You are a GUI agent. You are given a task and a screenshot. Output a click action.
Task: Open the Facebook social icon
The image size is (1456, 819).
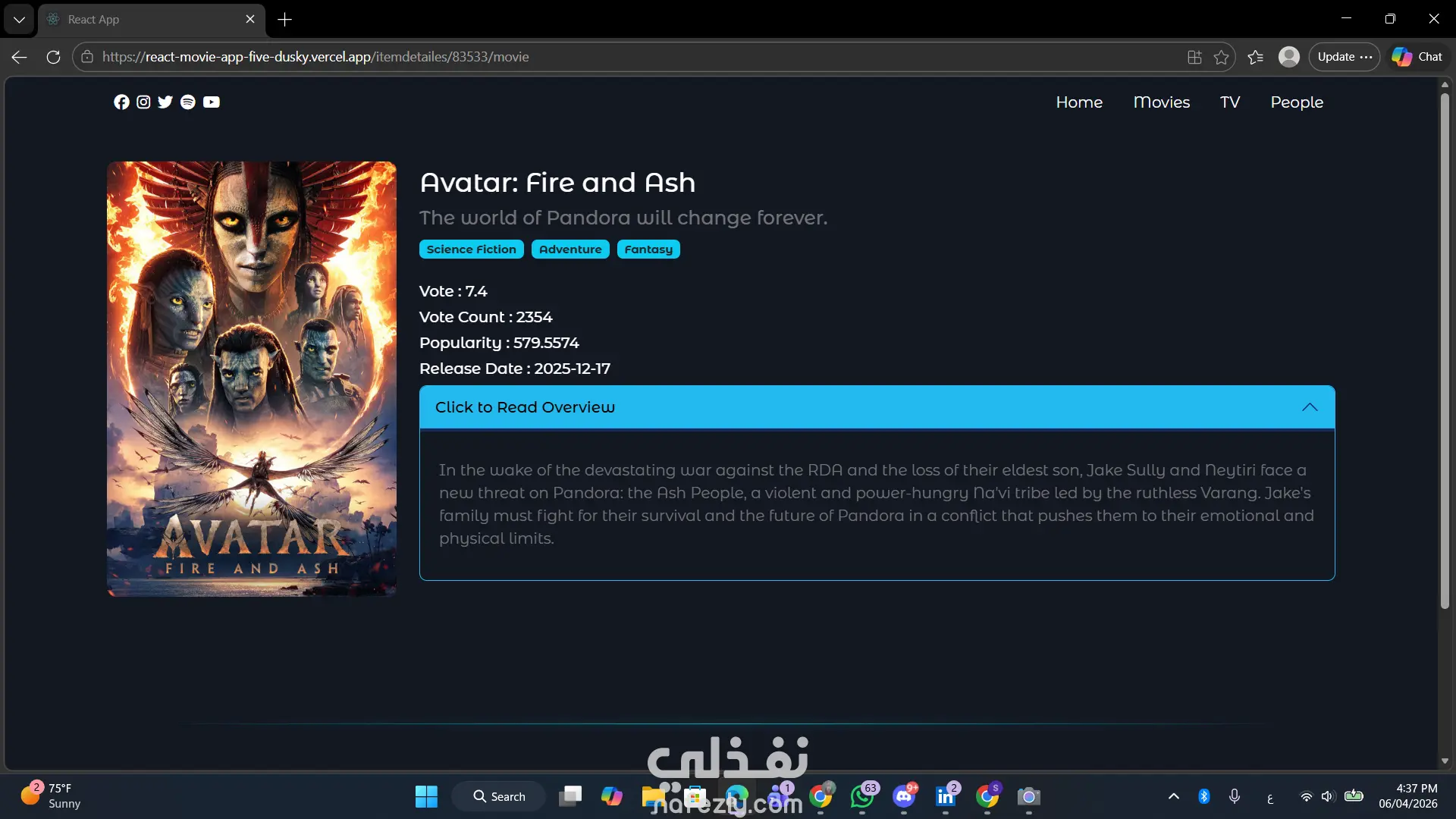pyautogui.click(x=121, y=102)
